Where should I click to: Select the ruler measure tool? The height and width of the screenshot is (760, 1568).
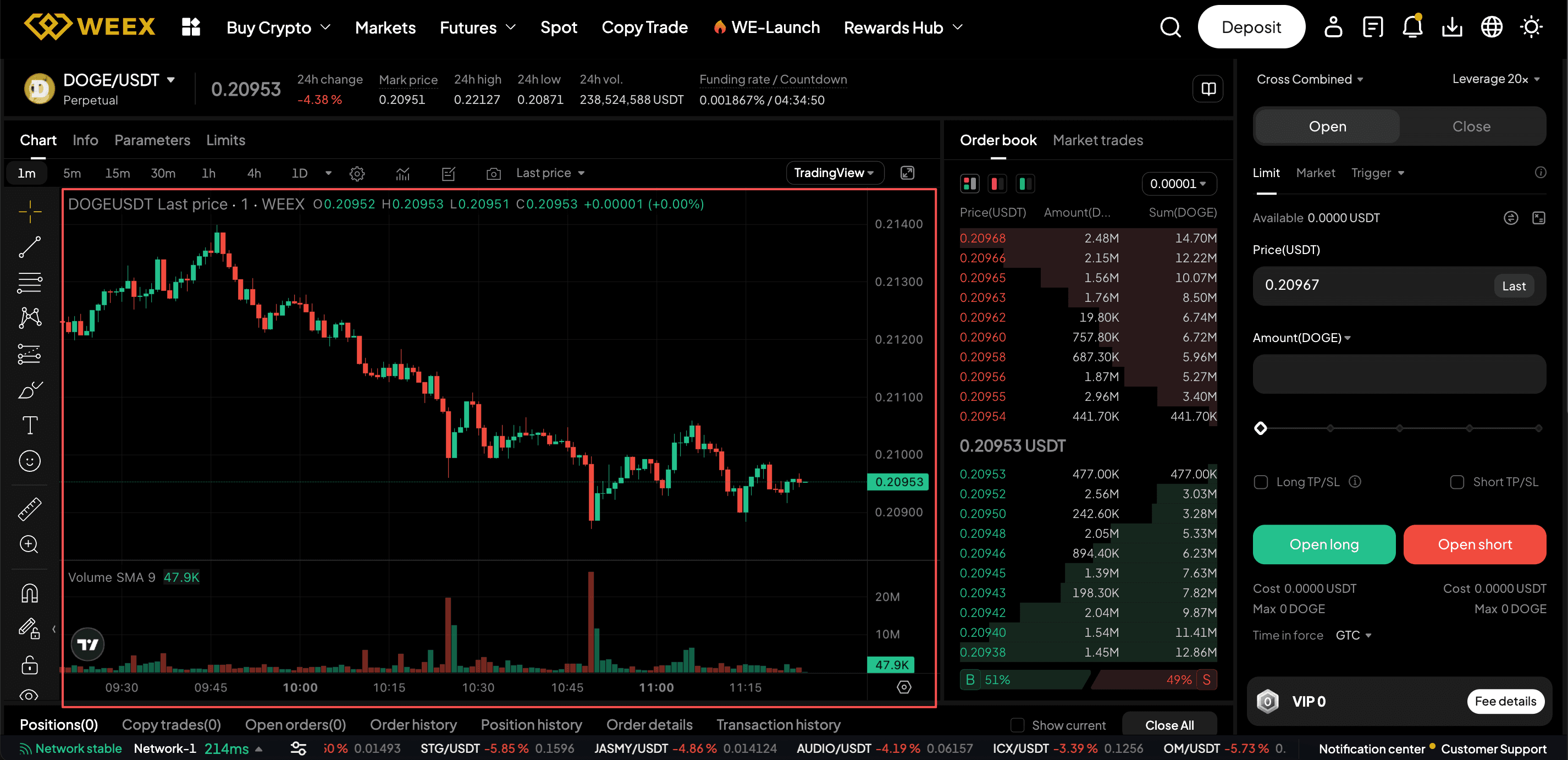(29, 509)
